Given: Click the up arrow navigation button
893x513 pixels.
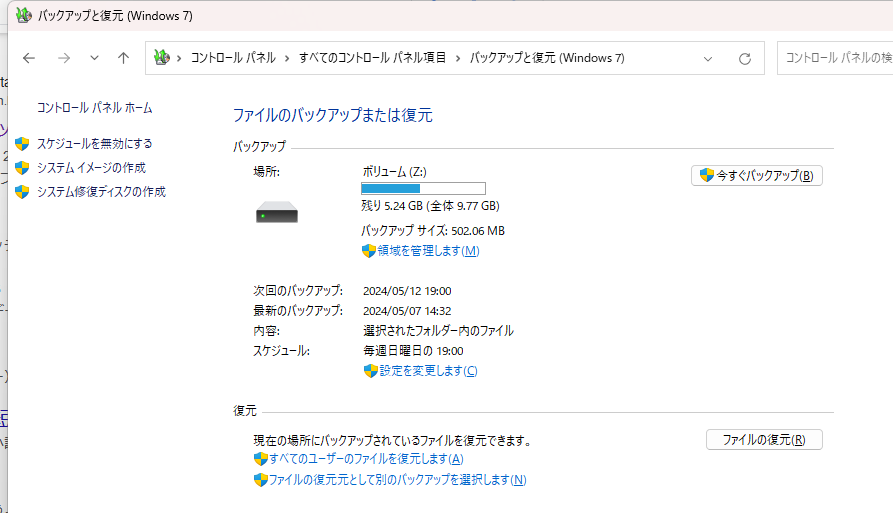Looking at the screenshot, I should tap(123, 58).
